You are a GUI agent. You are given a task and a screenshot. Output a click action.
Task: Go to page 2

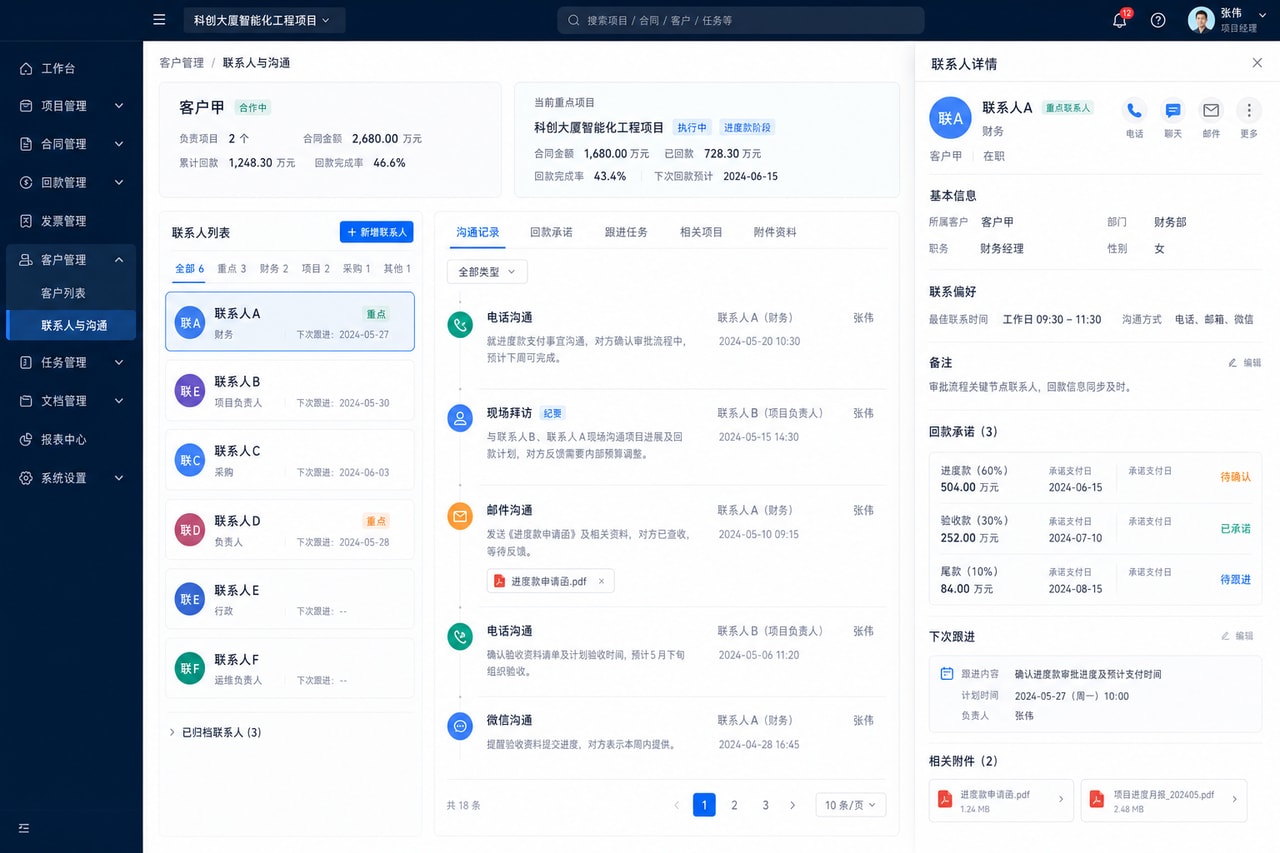point(734,805)
